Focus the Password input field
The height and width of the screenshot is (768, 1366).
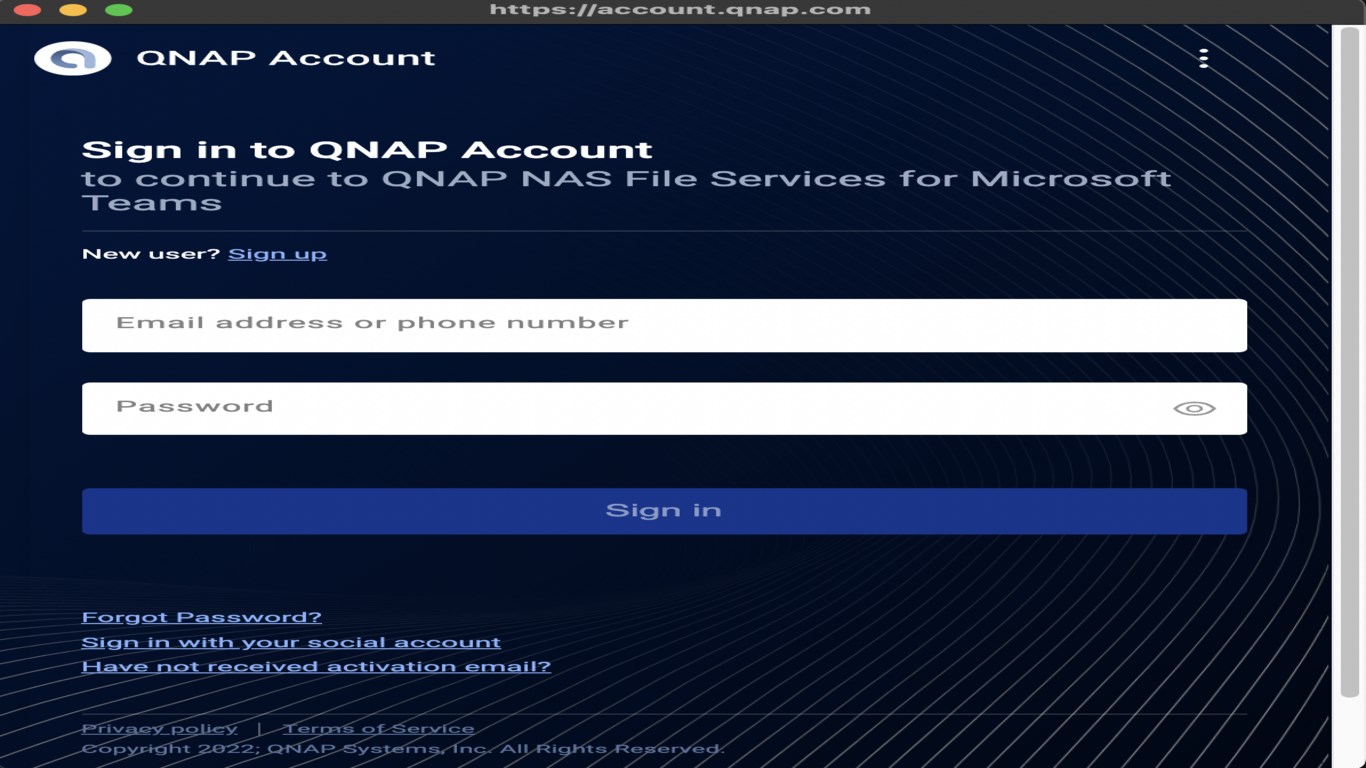coord(664,408)
